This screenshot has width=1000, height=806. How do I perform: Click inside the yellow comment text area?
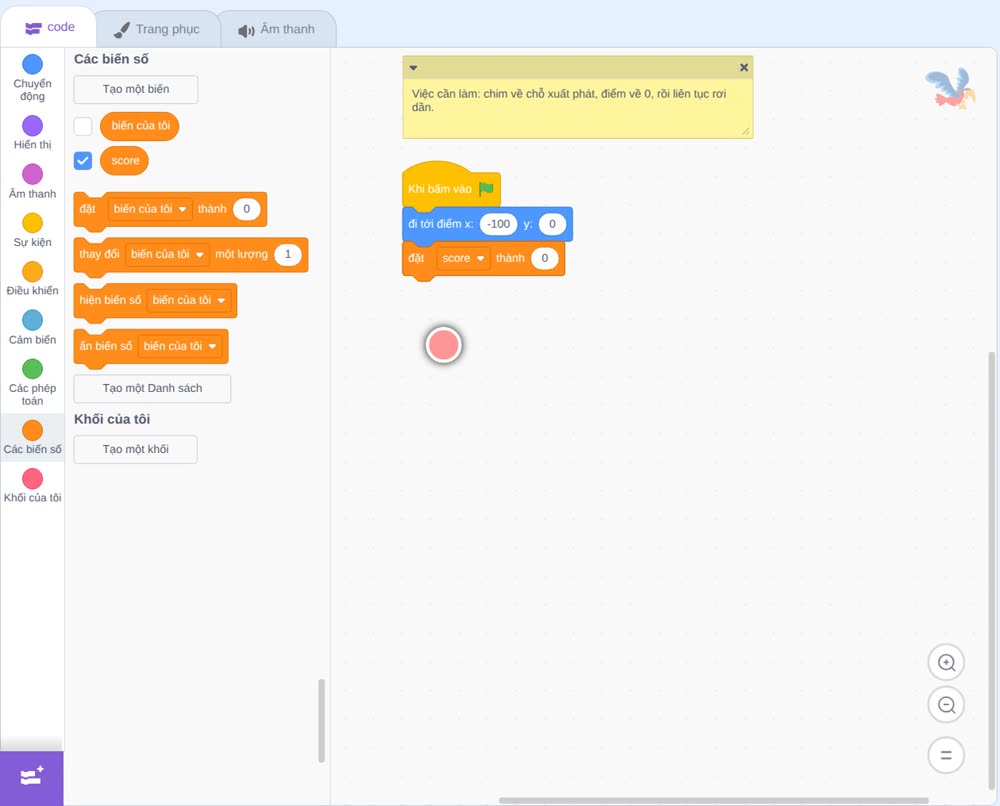coord(577,107)
